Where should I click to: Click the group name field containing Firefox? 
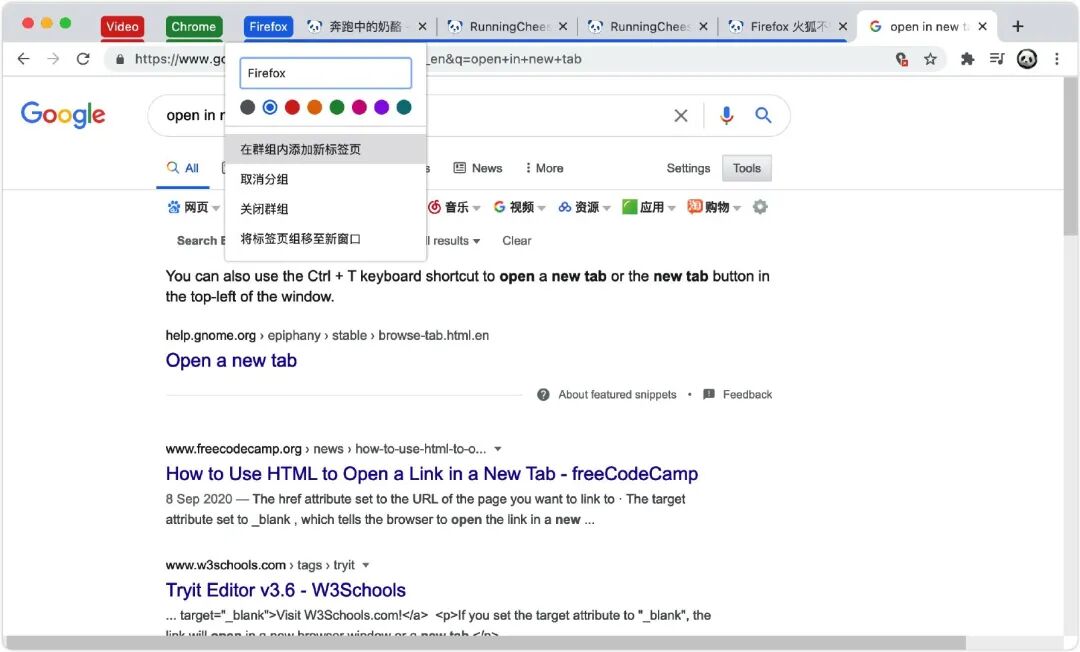[325, 73]
